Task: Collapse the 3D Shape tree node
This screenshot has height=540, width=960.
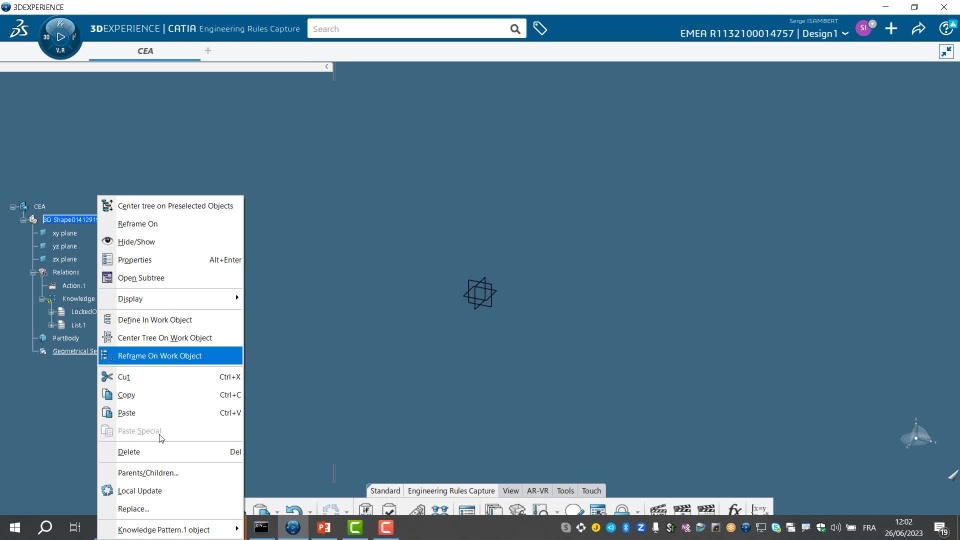Action: tap(23, 220)
